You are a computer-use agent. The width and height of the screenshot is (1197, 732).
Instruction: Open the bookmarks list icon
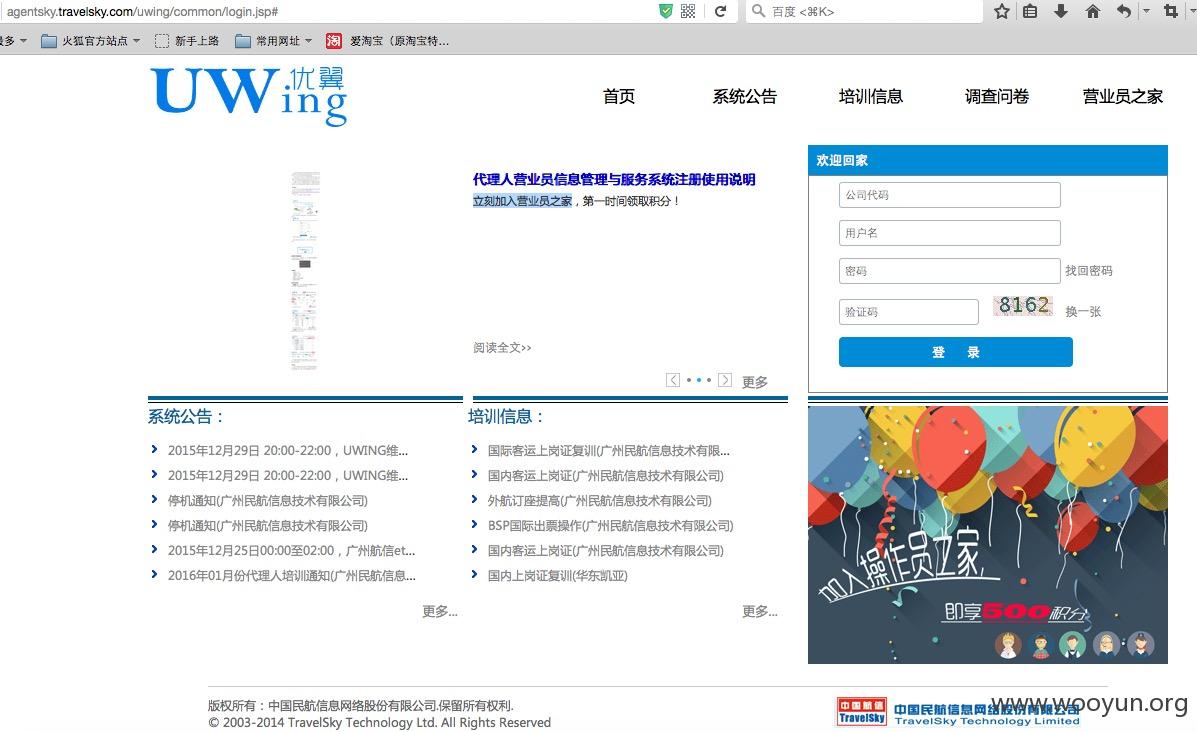click(1030, 11)
